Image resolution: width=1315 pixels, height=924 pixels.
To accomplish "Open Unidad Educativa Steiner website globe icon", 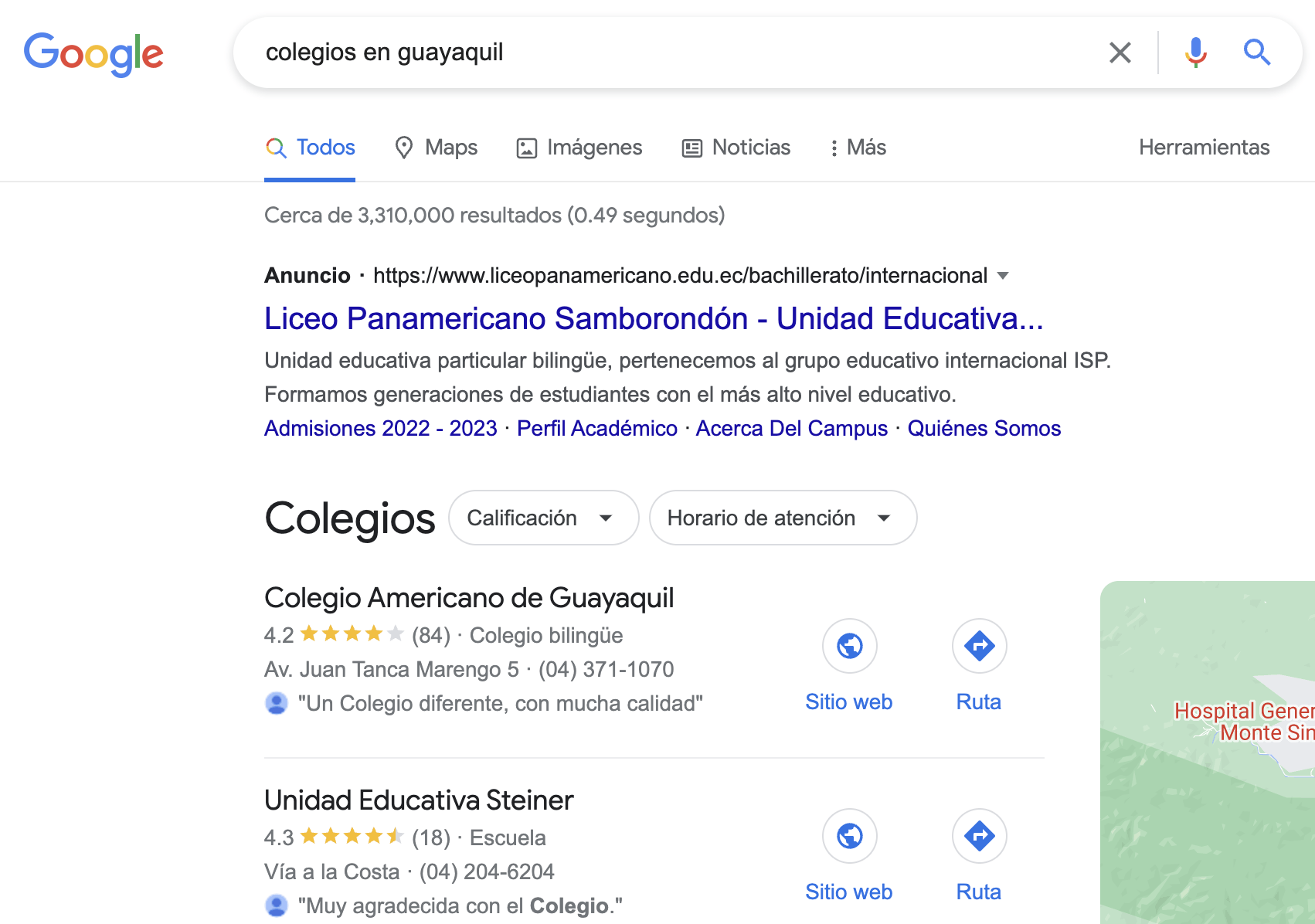I will click(x=849, y=836).
